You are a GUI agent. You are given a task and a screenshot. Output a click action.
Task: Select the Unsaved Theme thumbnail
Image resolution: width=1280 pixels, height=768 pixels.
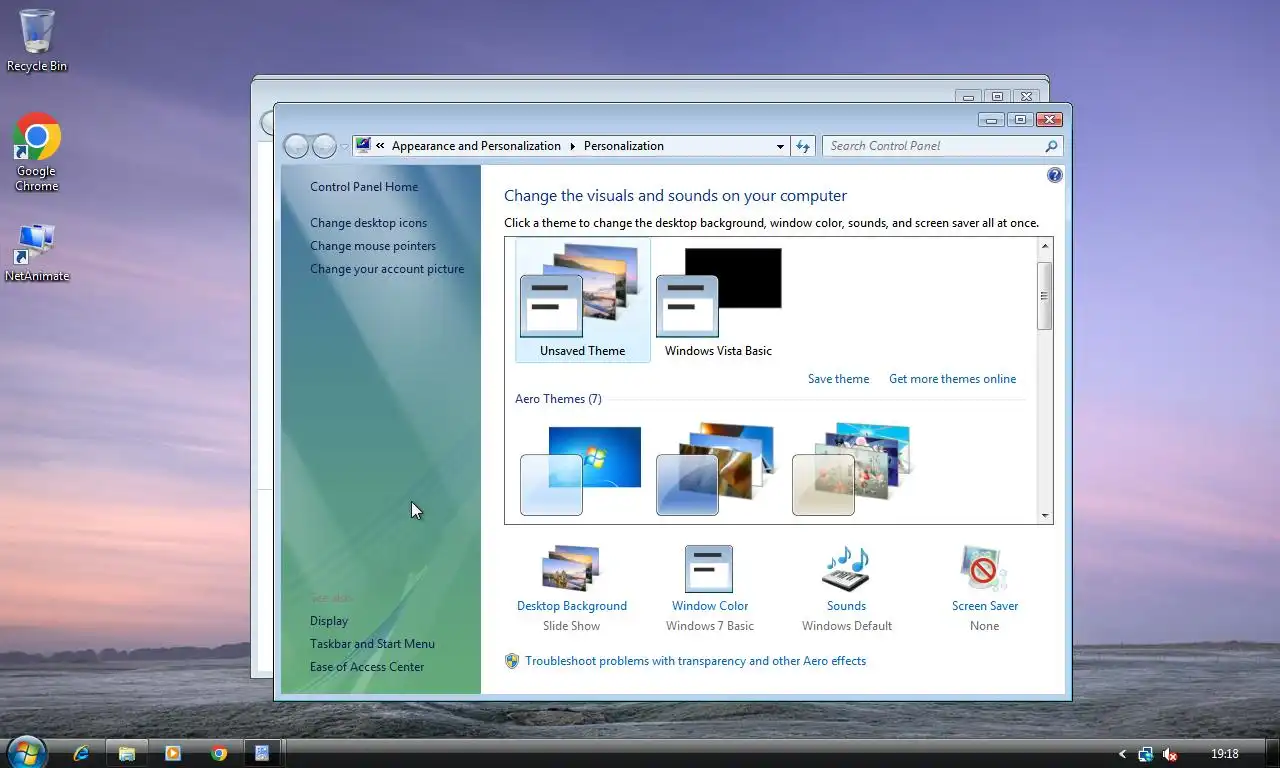(583, 300)
